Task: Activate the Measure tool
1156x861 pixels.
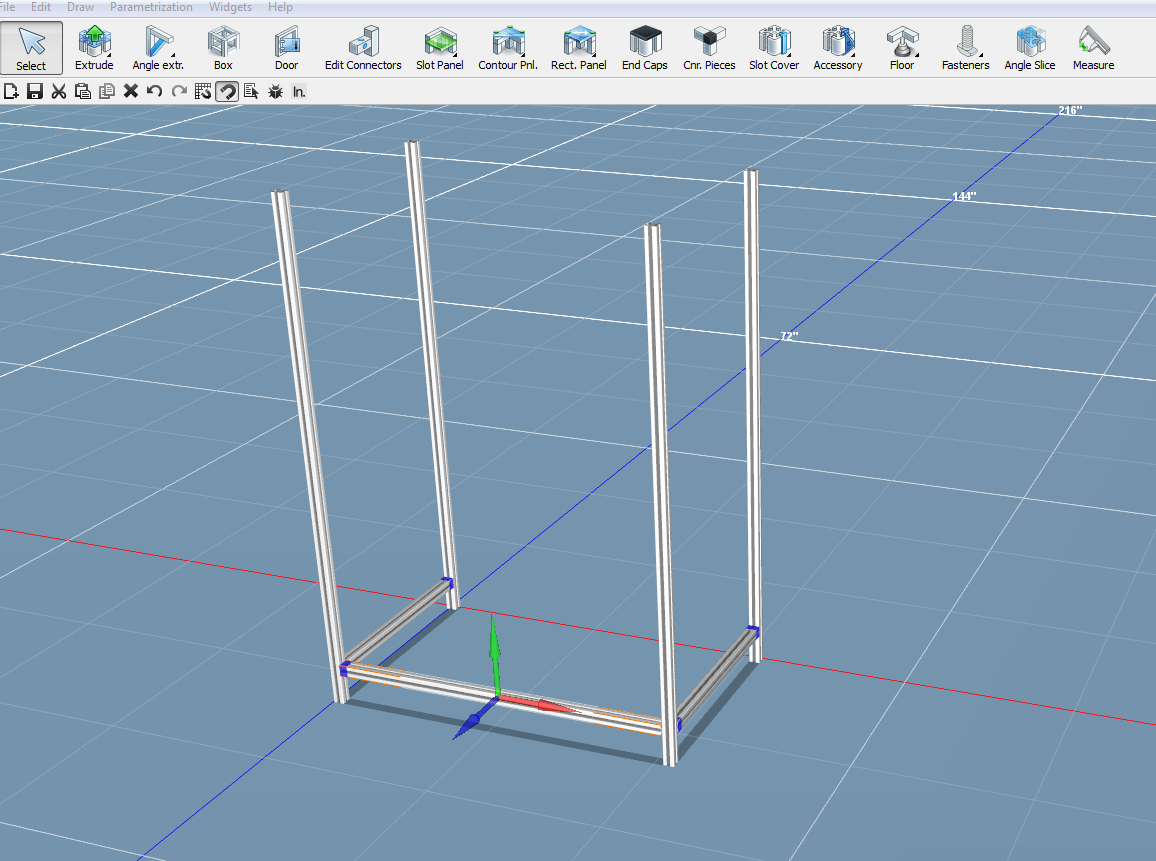Action: click(1093, 48)
